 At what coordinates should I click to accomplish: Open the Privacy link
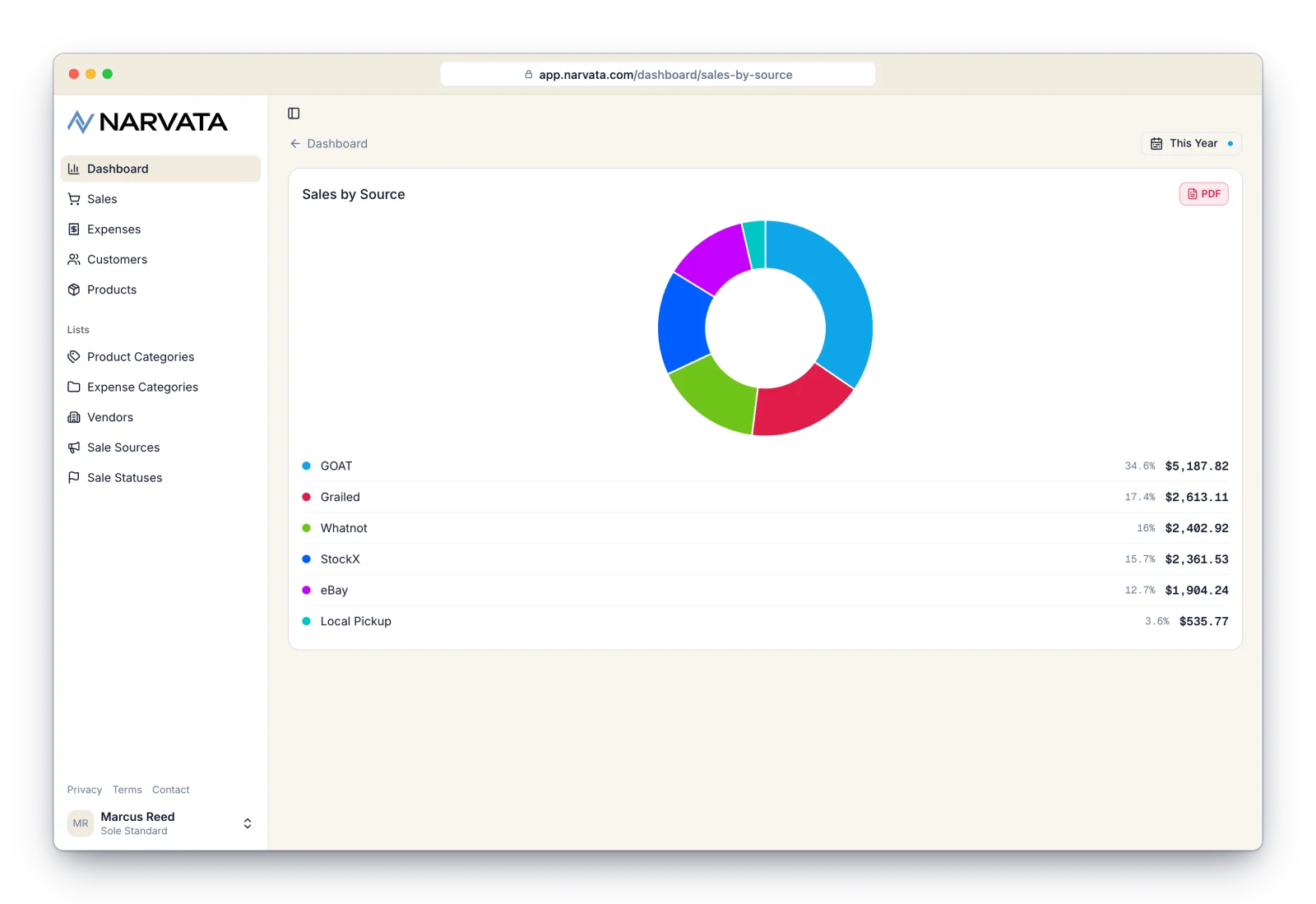click(x=85, y=790)
